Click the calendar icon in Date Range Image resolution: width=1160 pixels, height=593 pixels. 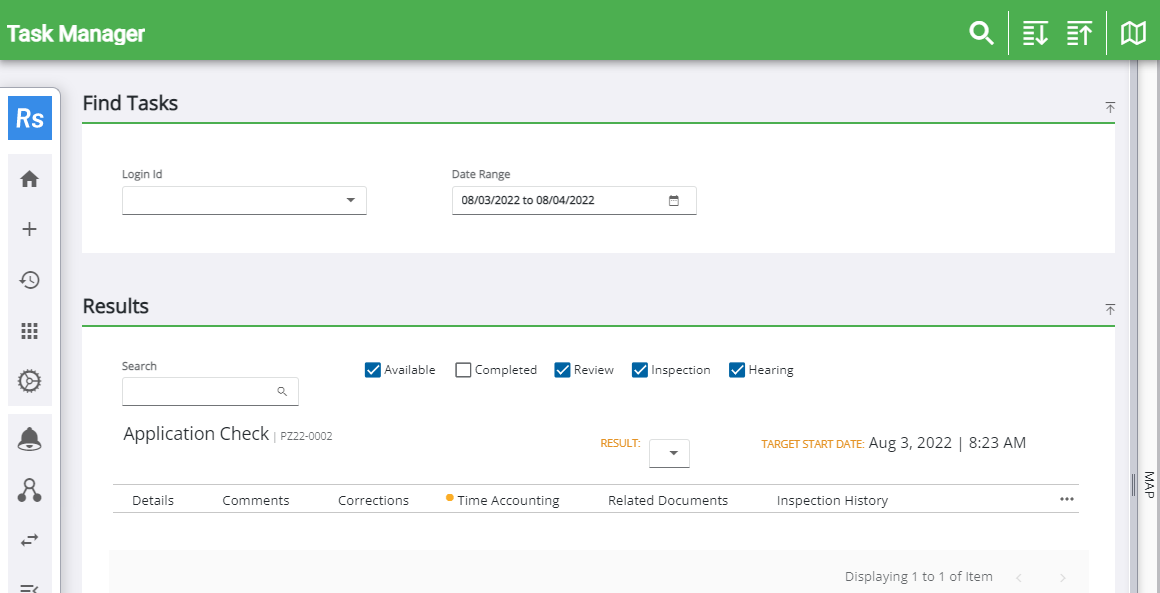tap(674, 200)
